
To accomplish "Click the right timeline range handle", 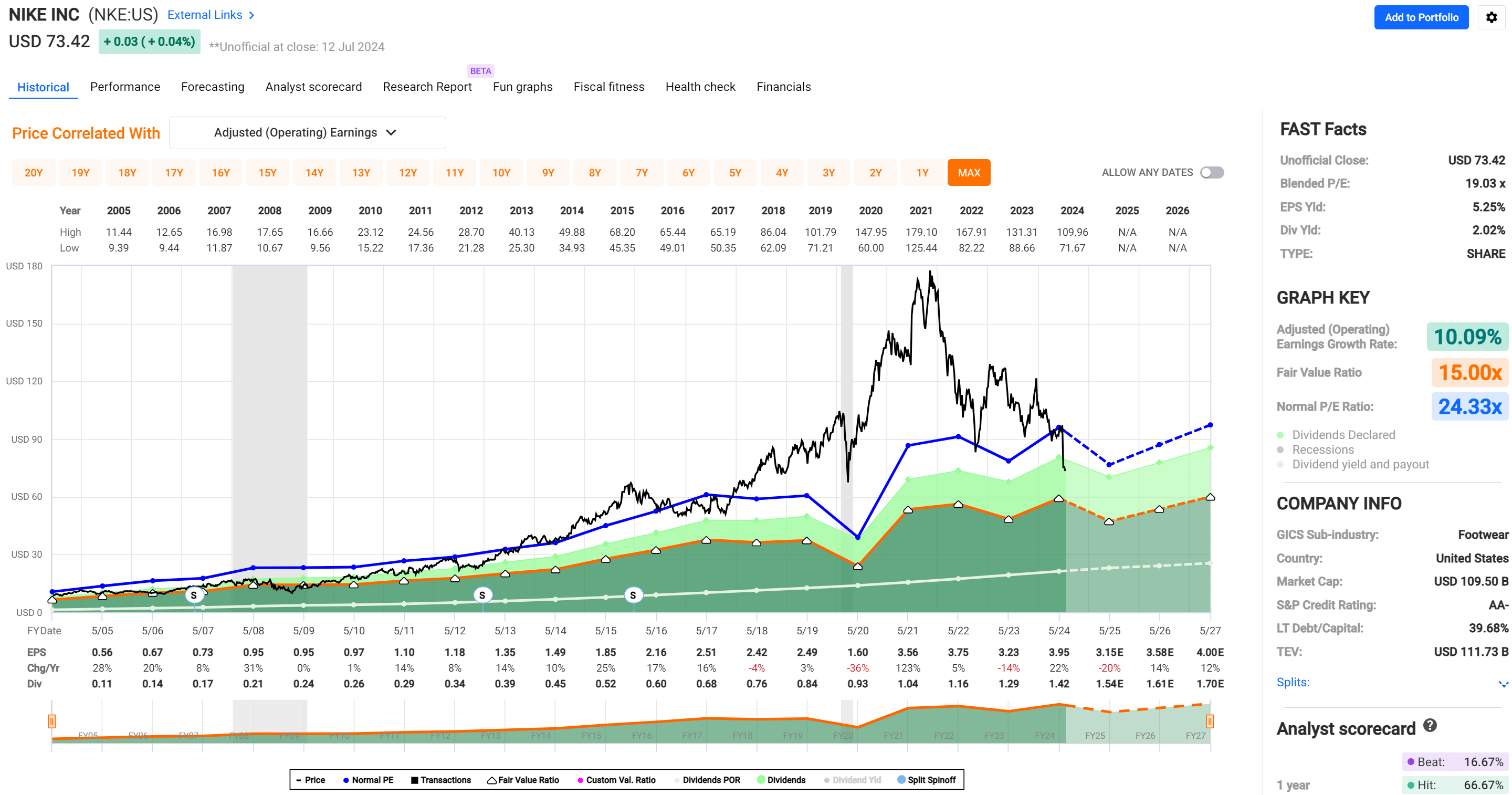I will [1210, 721].
